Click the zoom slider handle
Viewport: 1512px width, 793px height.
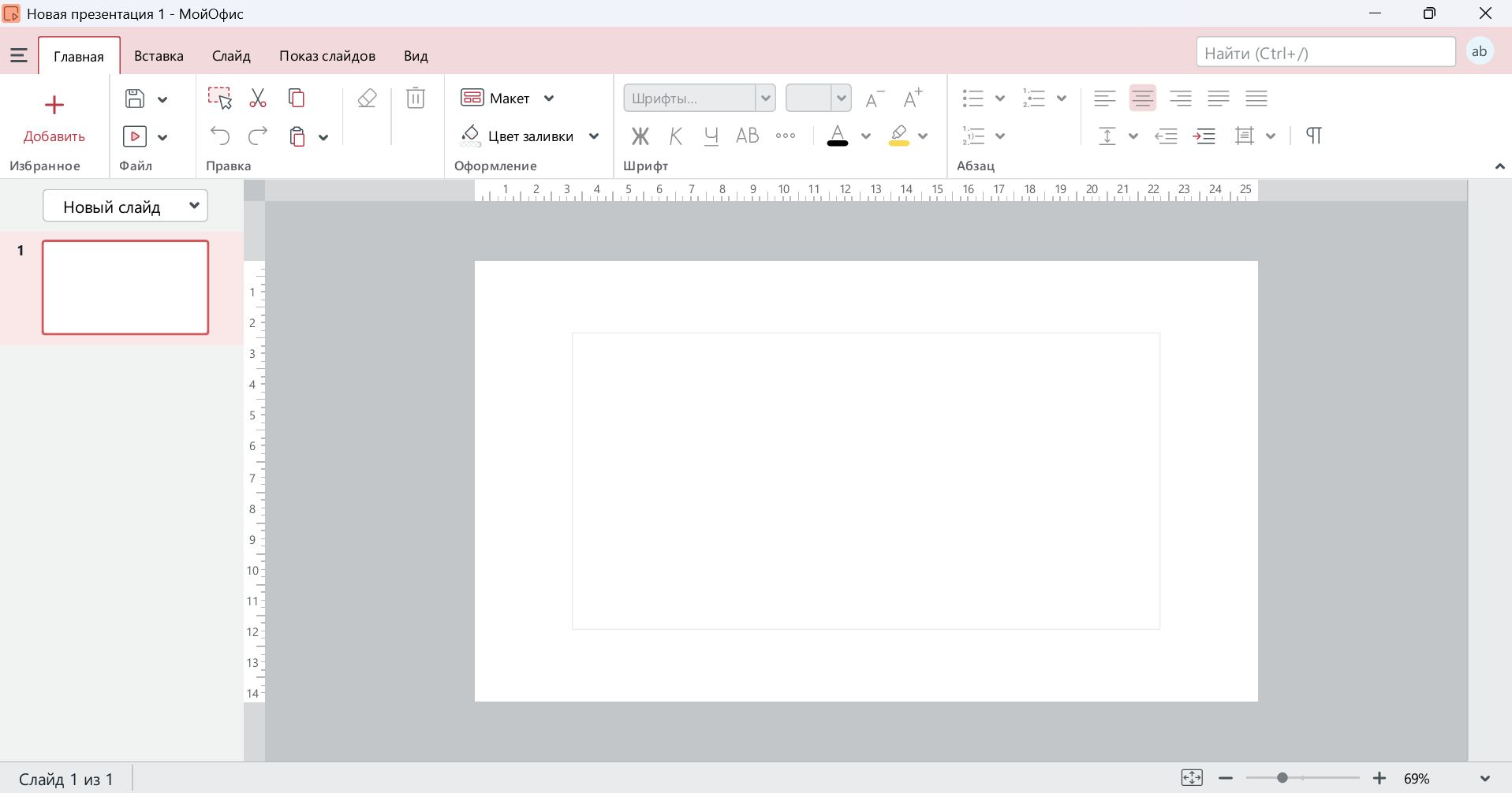(x=1282, y=778)
